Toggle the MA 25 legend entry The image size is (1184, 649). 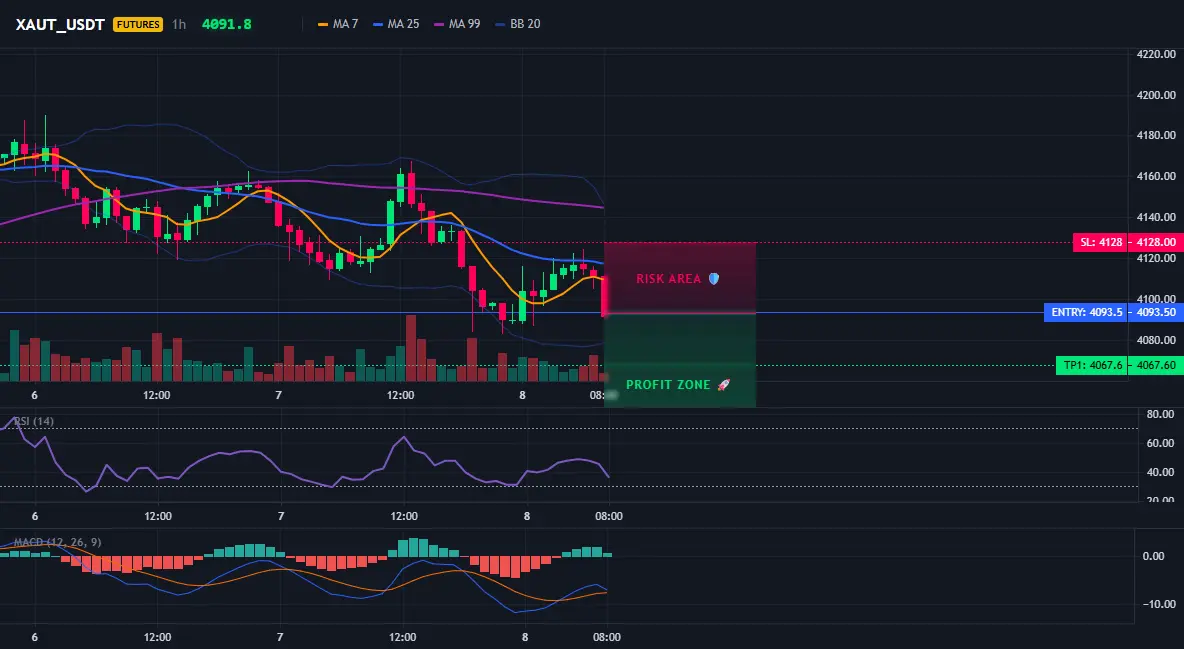click(x=396, y=24)
